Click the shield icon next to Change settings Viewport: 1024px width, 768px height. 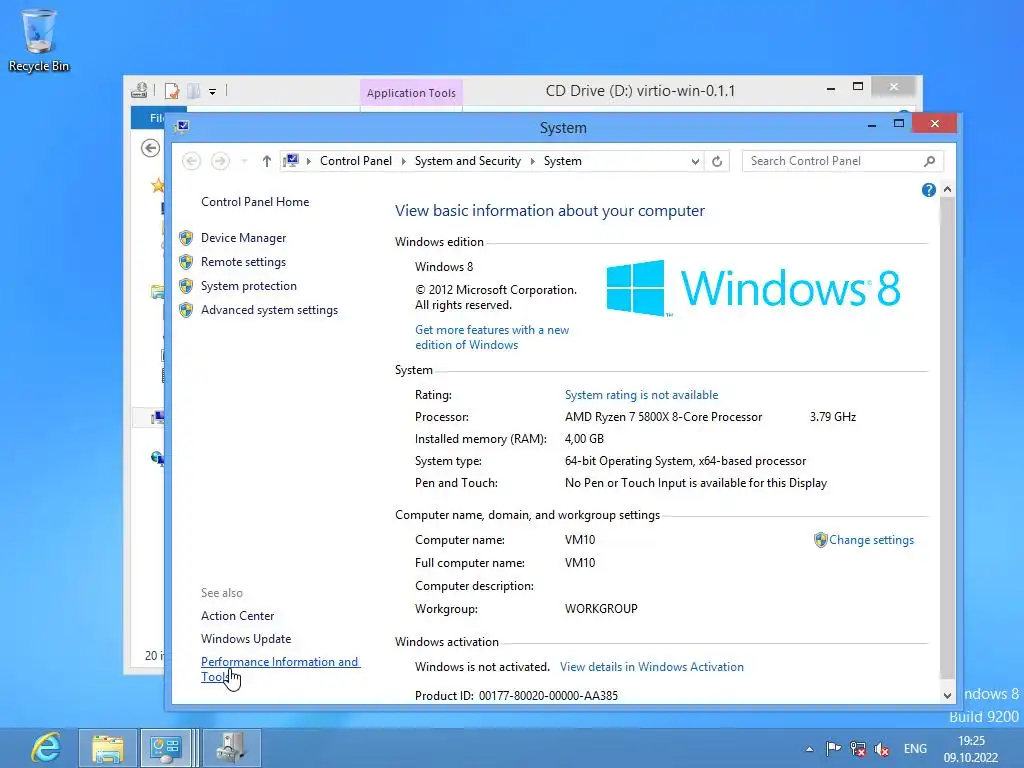click(x=820, y=540)
